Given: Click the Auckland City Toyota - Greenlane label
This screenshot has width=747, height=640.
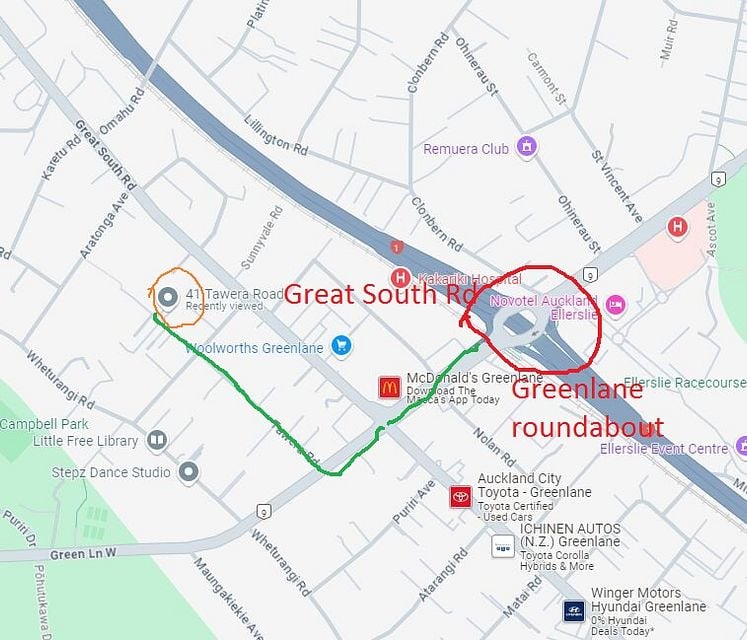Looking at the screenshot, I should (535, 485).
